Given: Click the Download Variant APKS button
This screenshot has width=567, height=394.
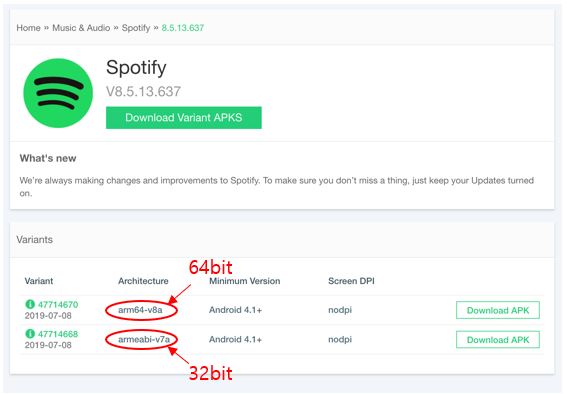Looking at the screenshot, I should pyautogui.click(x=184, y=117).
